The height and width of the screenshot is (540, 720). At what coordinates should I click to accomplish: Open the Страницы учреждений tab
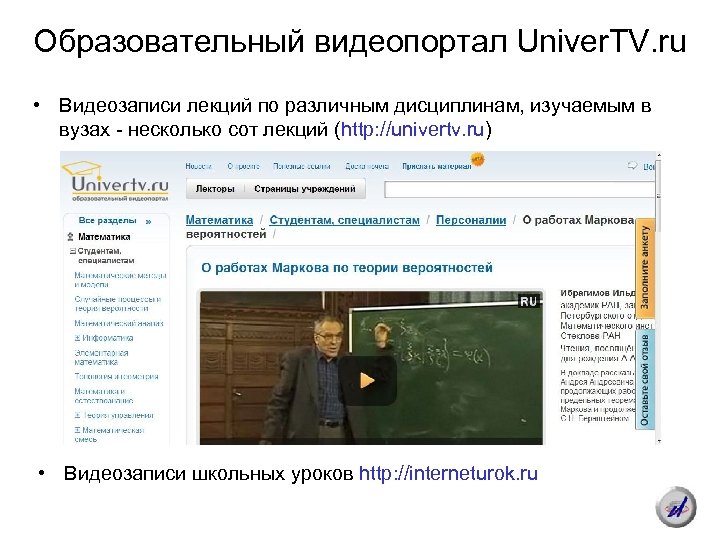(305, 189)
